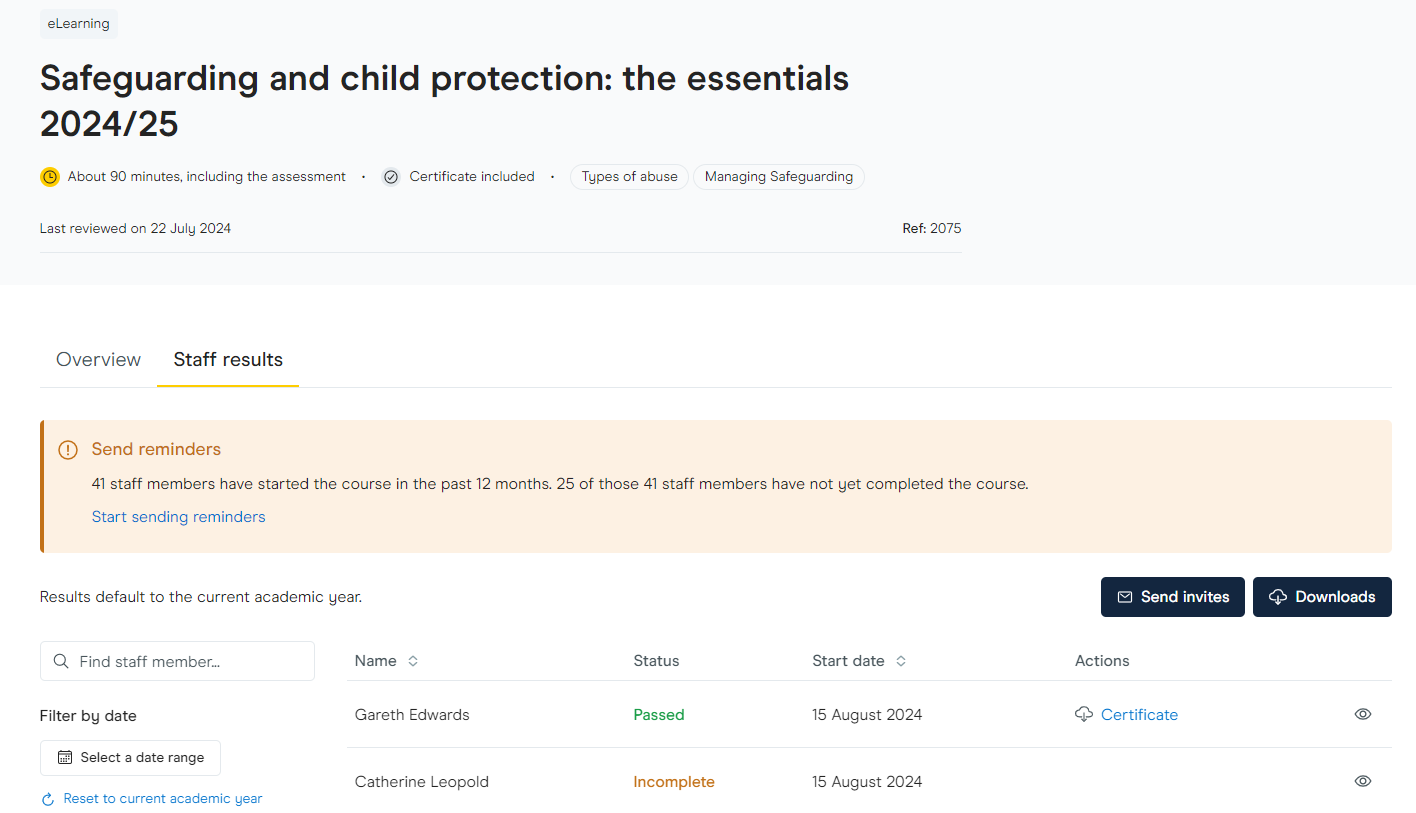Click the search magnifier icon
This screenshot has height=813, width=1416.
(x=61, y=661)
